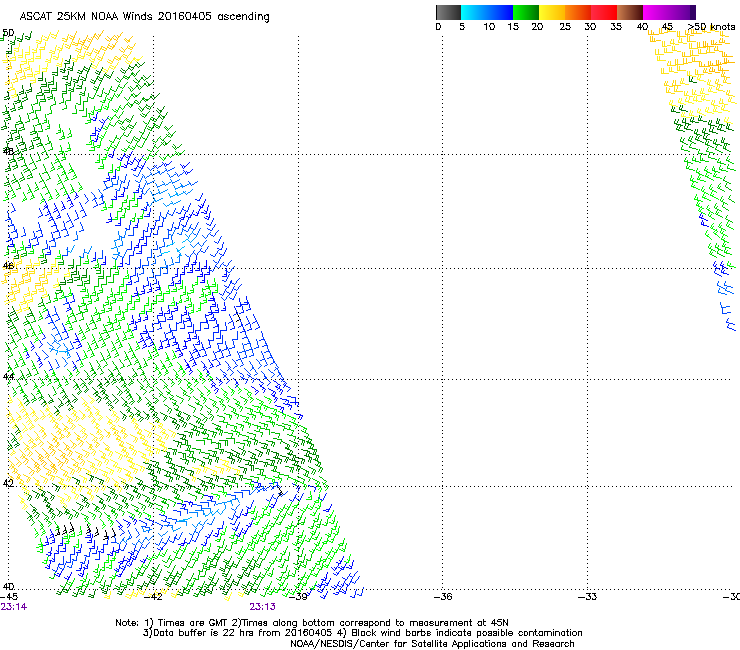Click the '-45' longitude label
This screenshot has width=740, height=650.
tap(9, 597)
